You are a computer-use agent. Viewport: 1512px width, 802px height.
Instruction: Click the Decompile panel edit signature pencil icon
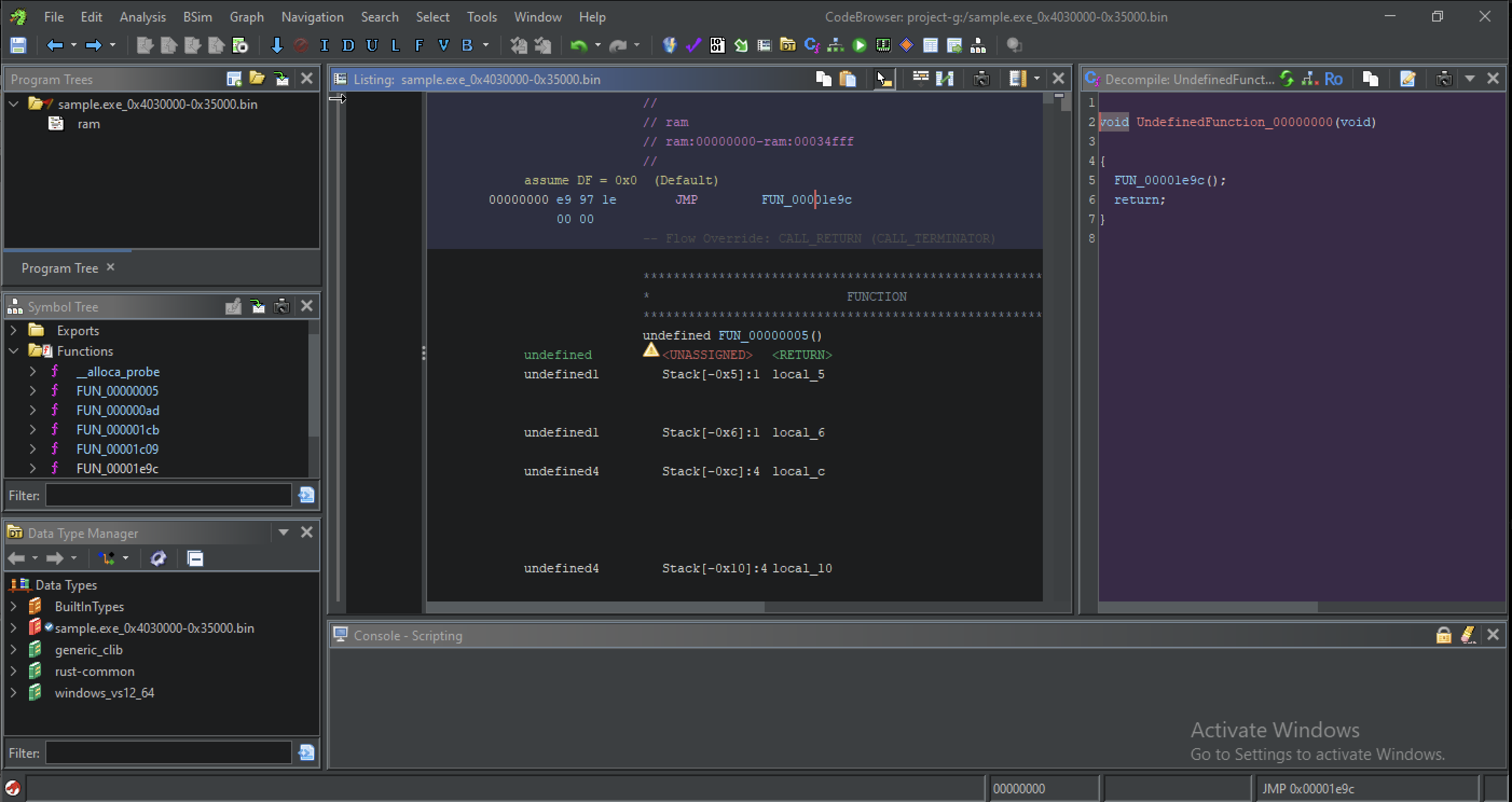tap(1407, 79)
